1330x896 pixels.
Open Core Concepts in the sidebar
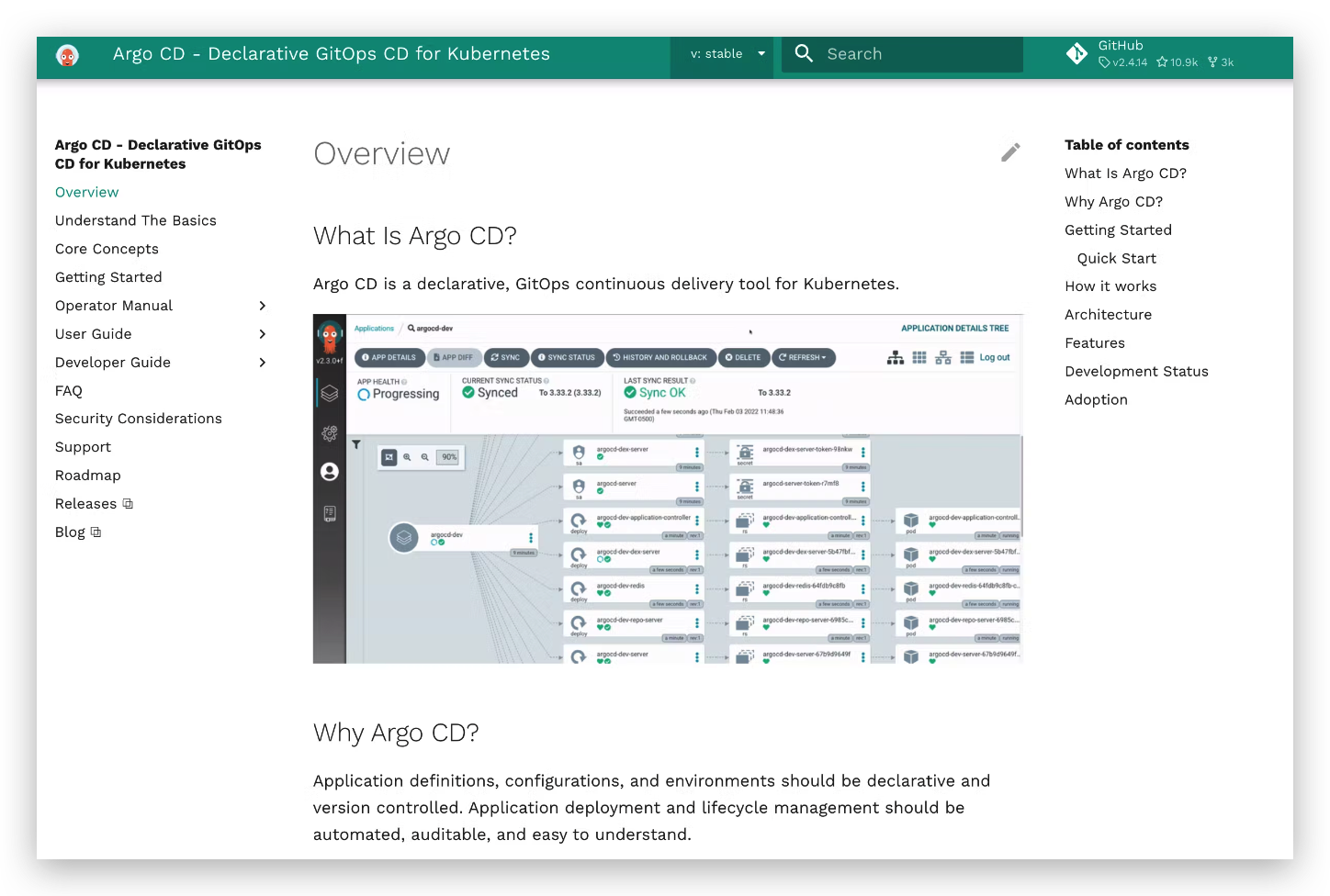click(107, 249)
